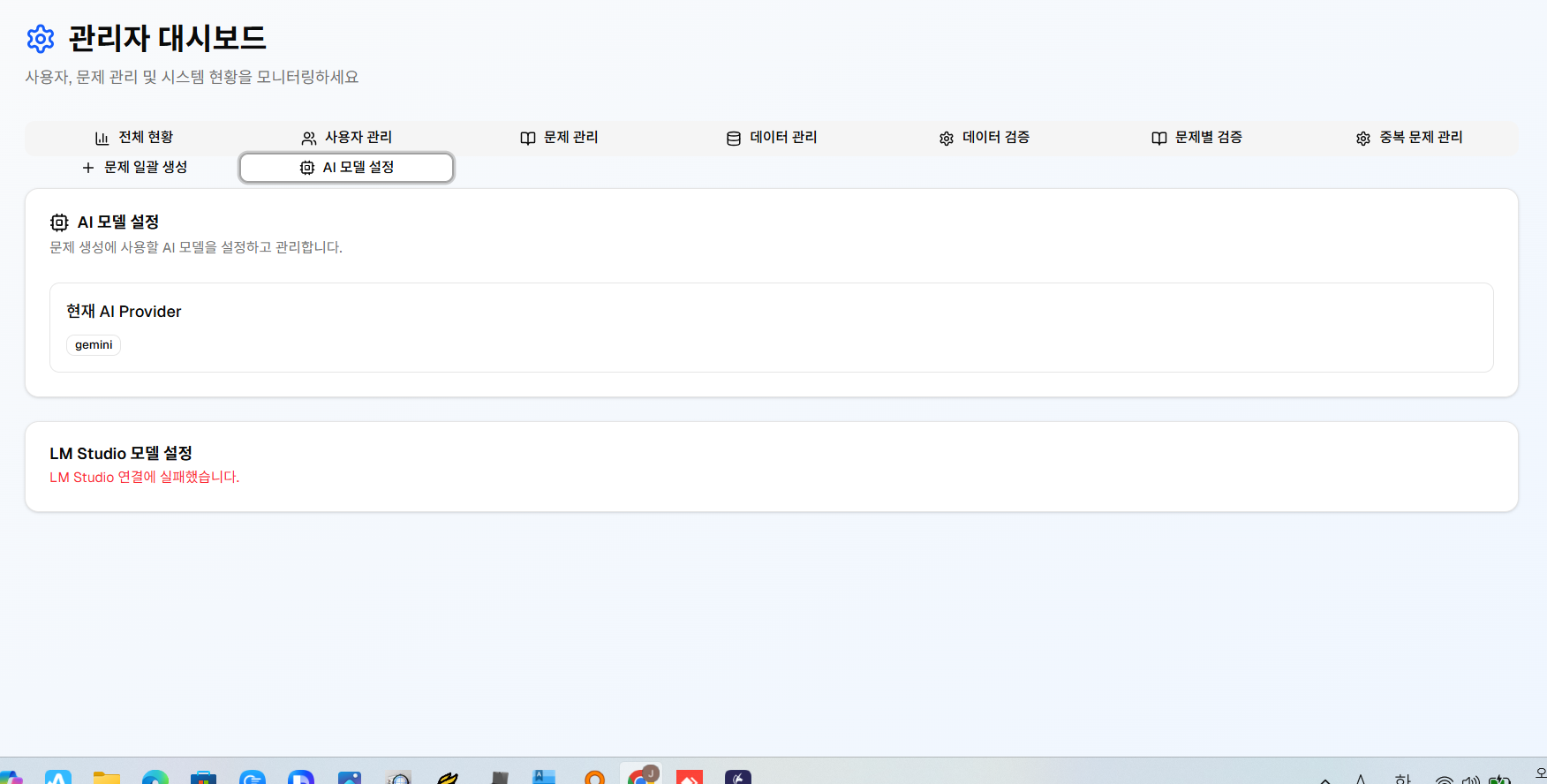
Task: Open File Explorer from the taskbar
Action: pos(107,778)
